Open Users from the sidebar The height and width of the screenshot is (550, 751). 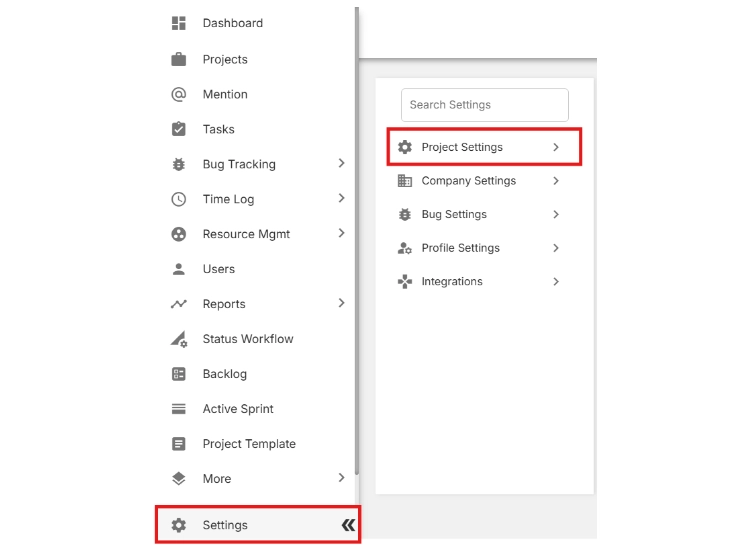[218, 269]
